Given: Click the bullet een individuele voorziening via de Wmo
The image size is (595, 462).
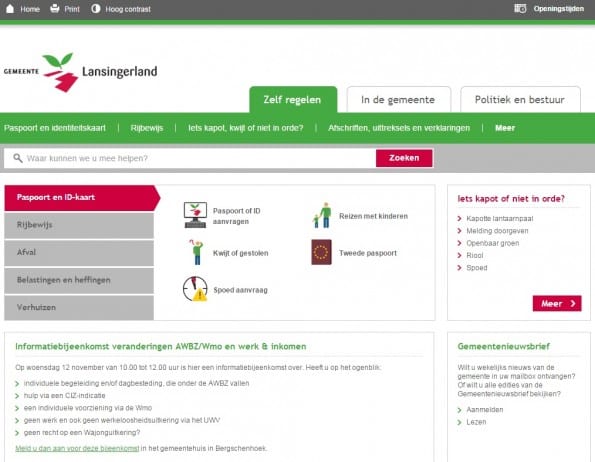Looking at the screenshot, I should click(x=88, y=408).
